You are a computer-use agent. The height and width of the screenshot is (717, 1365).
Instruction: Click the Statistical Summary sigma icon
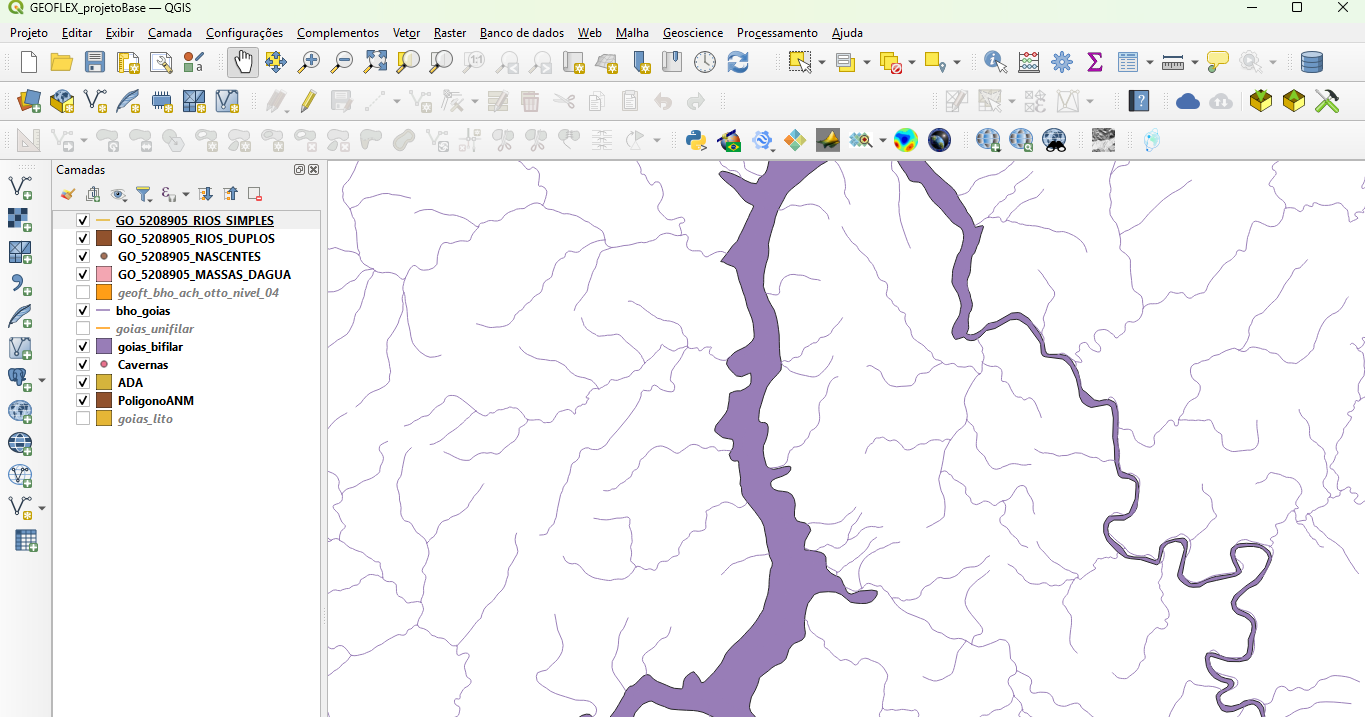(x=1094, y=62)
